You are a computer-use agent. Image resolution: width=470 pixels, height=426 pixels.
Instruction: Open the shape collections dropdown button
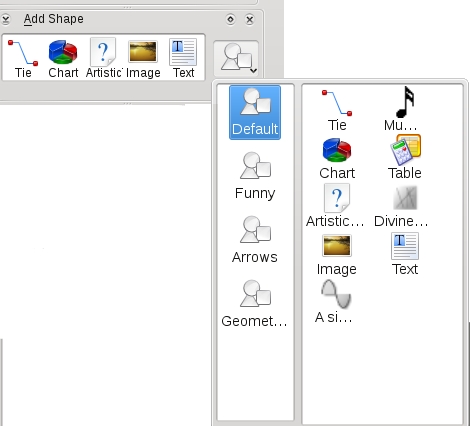pyautogui.click(x=236, y=59)
